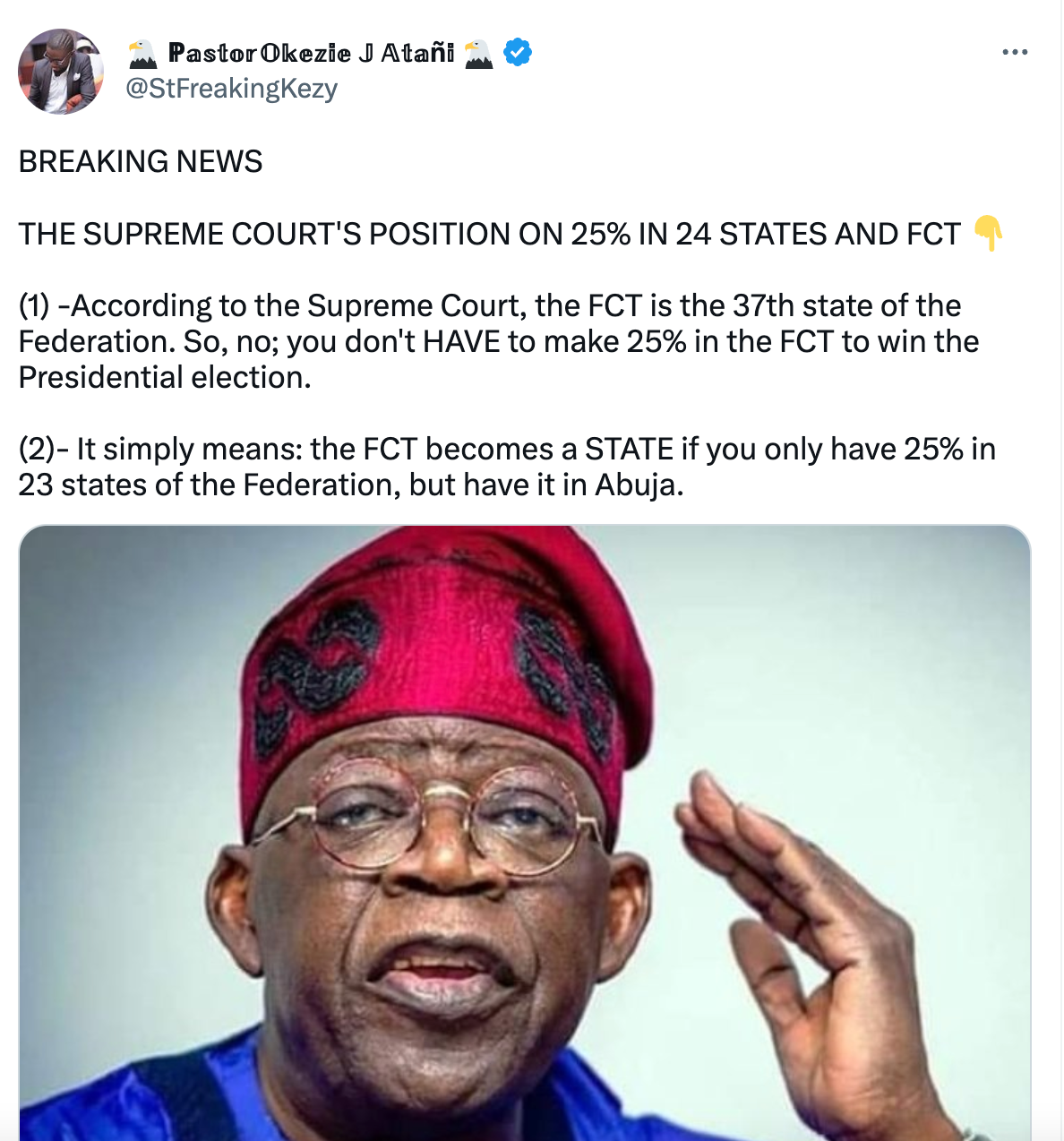Viewport: 1064px width, 1141px height.
Task: Click the display name Pastor Okezie J Atañi
Action: 313,52
